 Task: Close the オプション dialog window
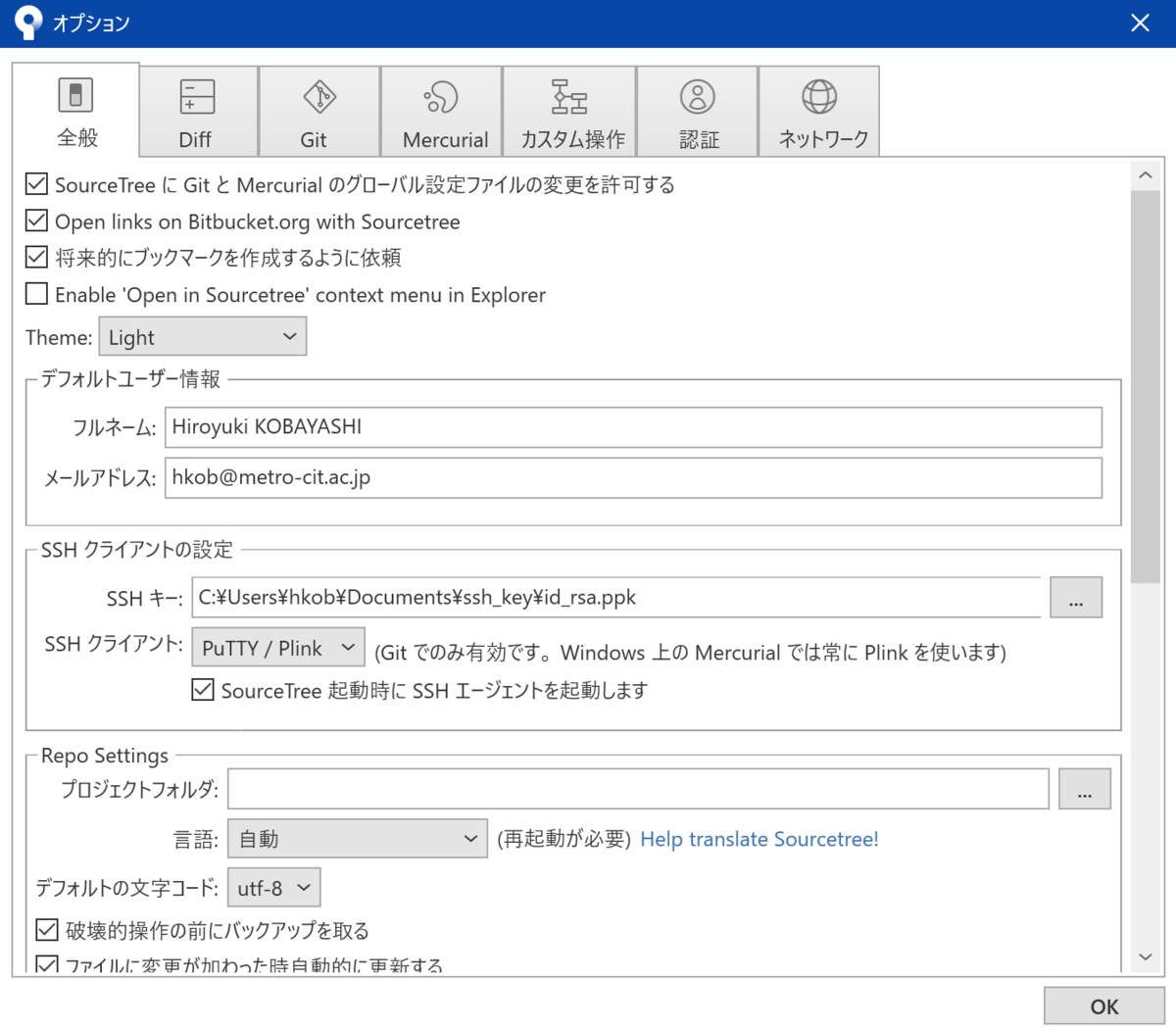pyautogui.click(x=1140, y=23)
